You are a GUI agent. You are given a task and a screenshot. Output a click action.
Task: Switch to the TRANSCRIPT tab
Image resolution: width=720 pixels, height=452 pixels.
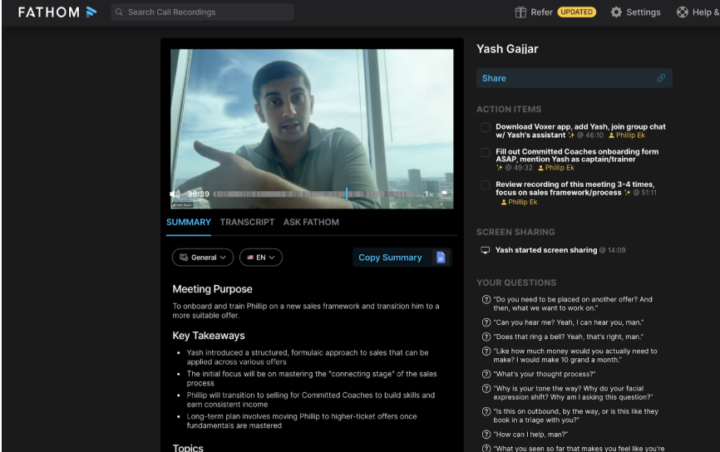(x=247, y=222)
